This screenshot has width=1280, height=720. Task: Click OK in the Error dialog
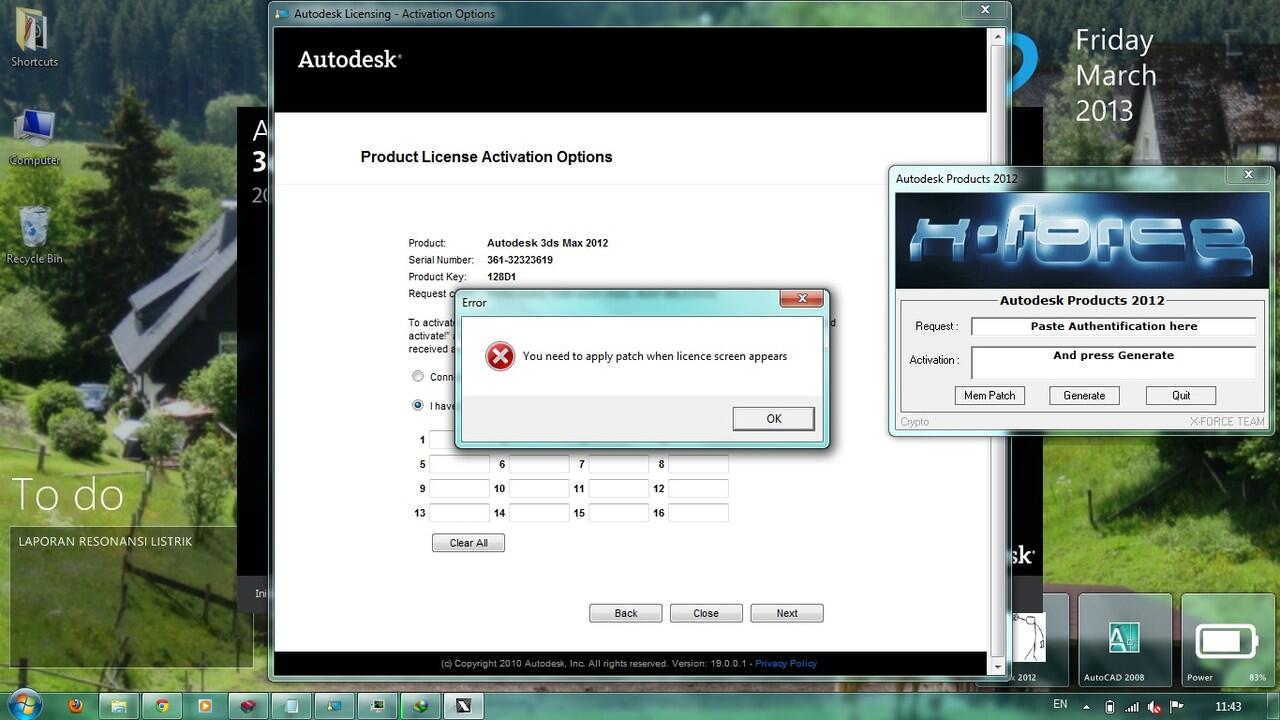tap(773, 419)
